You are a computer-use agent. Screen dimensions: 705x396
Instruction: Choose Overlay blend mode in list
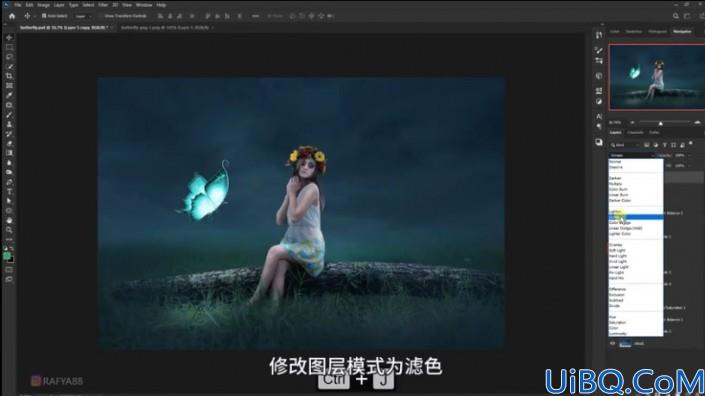635,245
